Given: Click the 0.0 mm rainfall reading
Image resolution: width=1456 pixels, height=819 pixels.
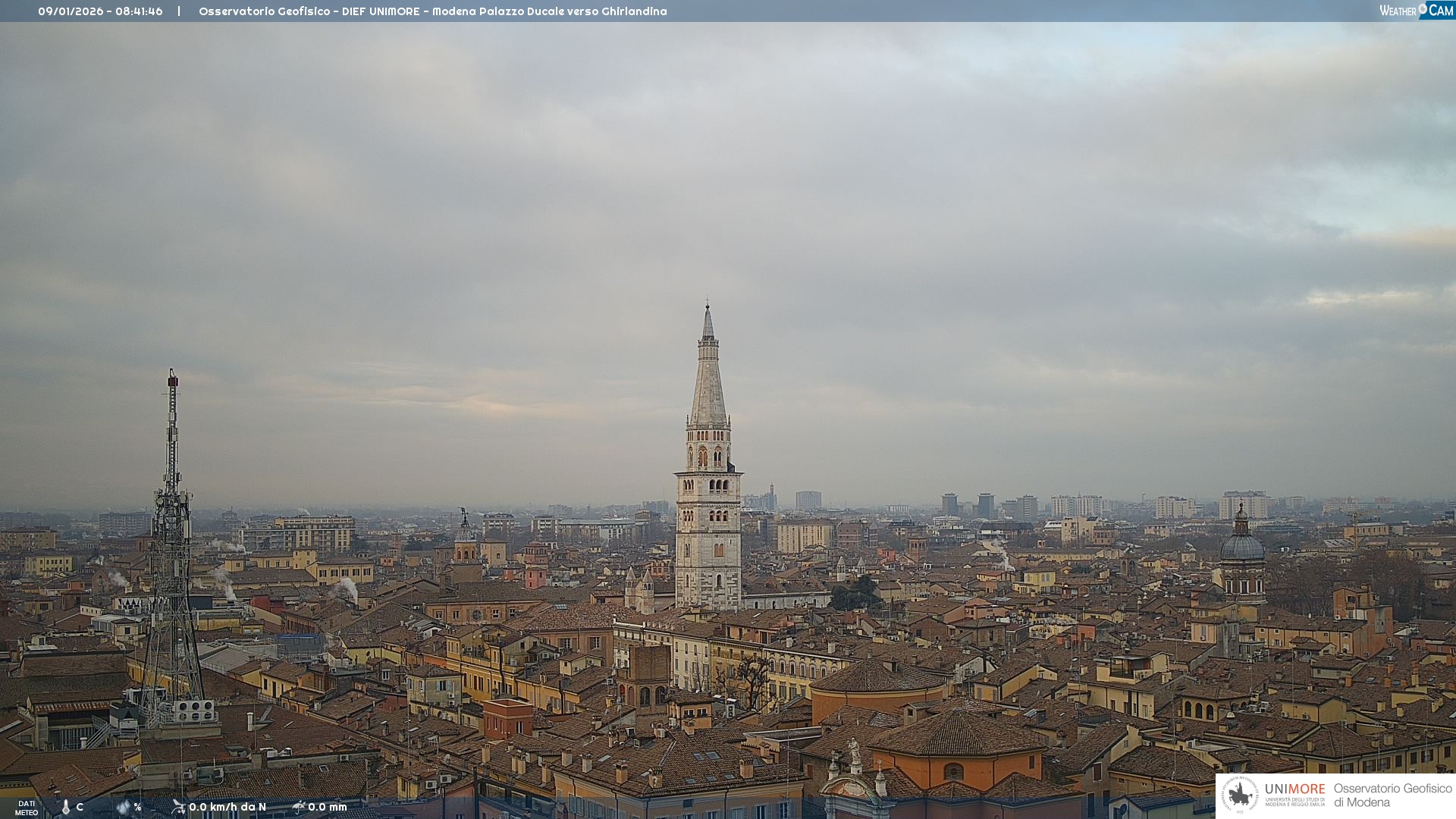Looking at the screenshot, I should (328, 807).
